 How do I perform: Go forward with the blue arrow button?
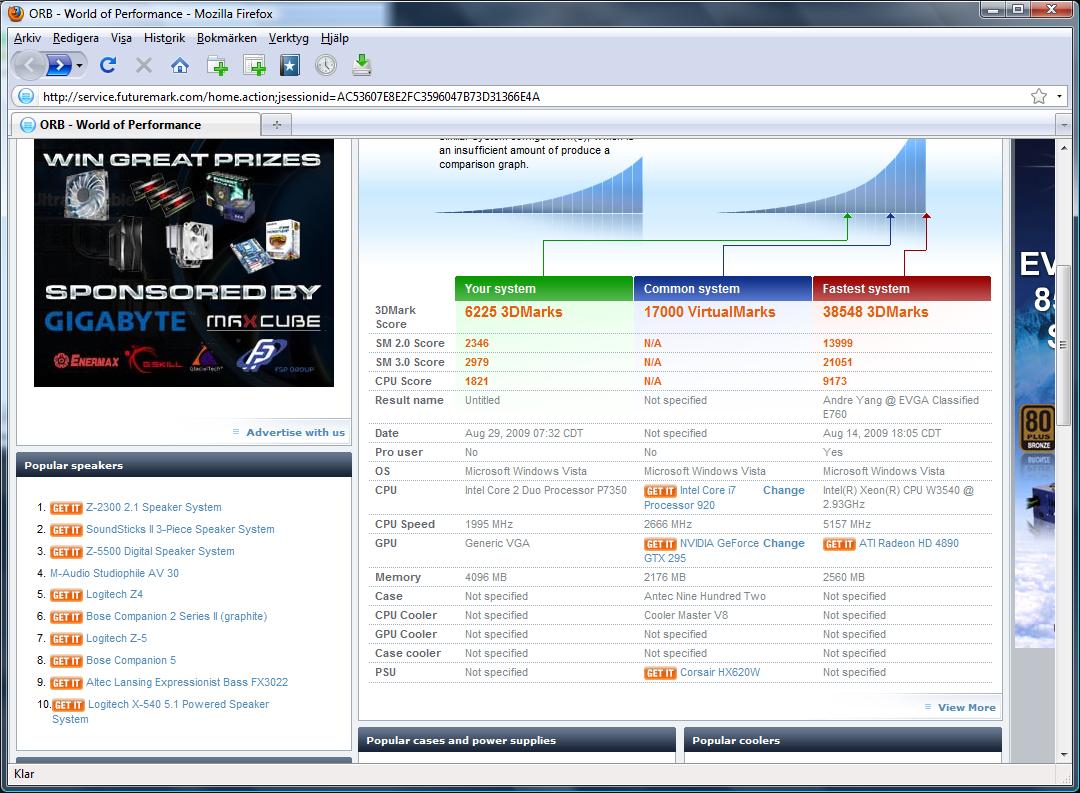(x=59, y=65)
